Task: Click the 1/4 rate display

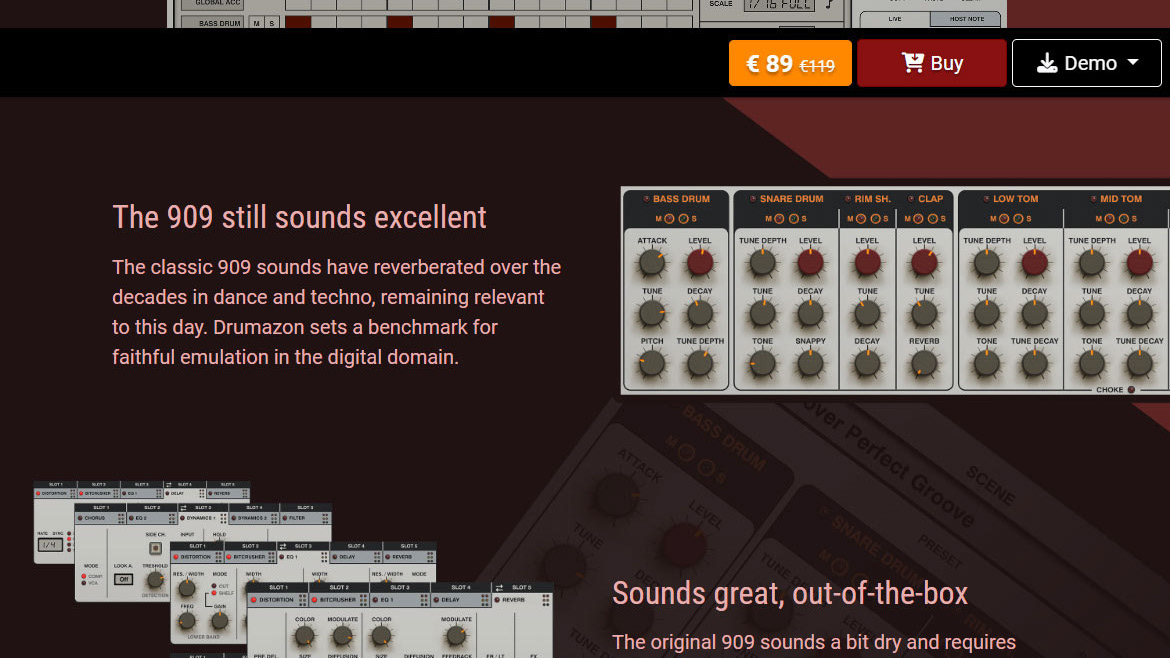Action: (50, 545)
